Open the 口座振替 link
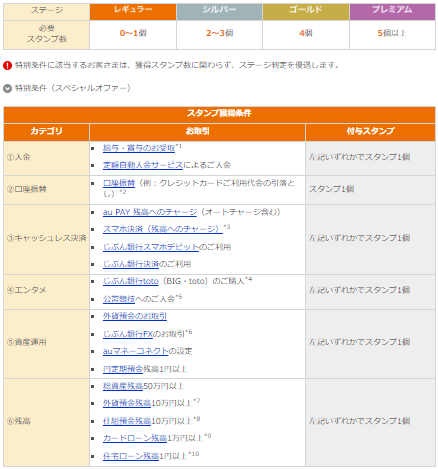This screenshot has height=469, width=438. pos(119,183)
